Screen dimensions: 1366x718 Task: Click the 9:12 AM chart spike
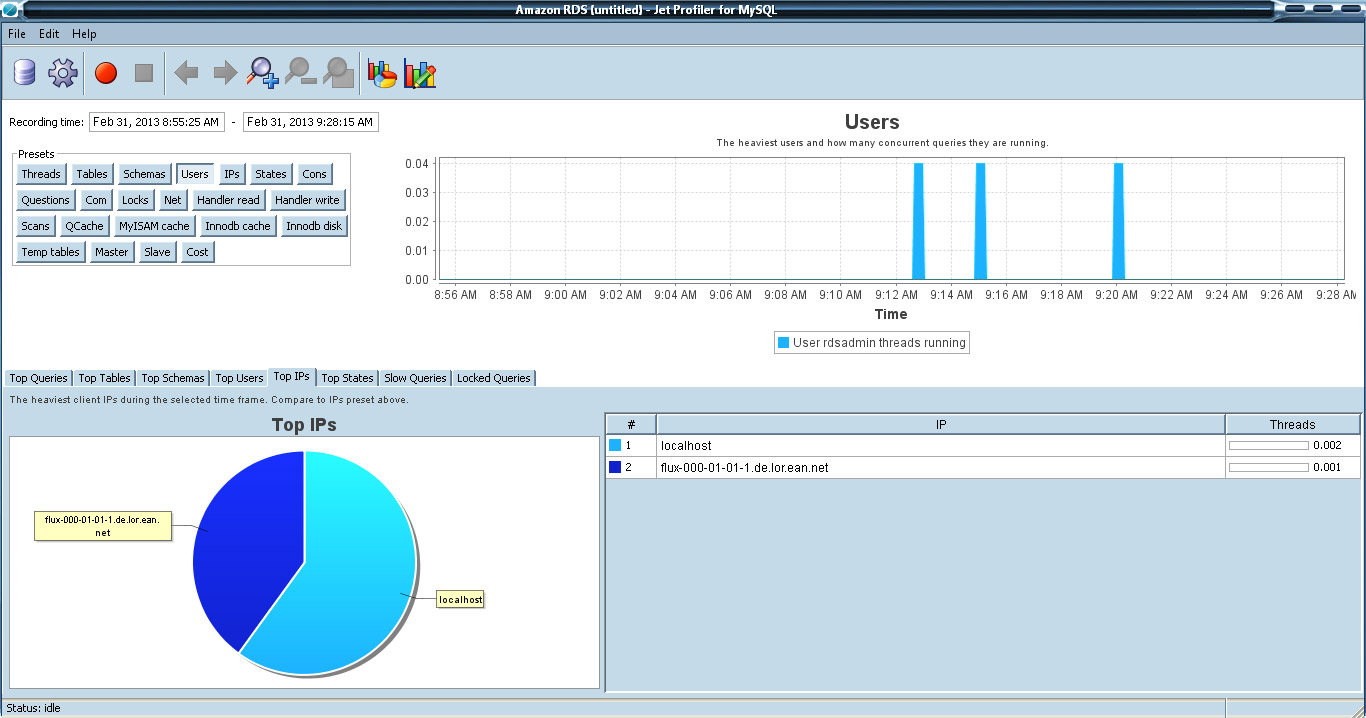918,221
